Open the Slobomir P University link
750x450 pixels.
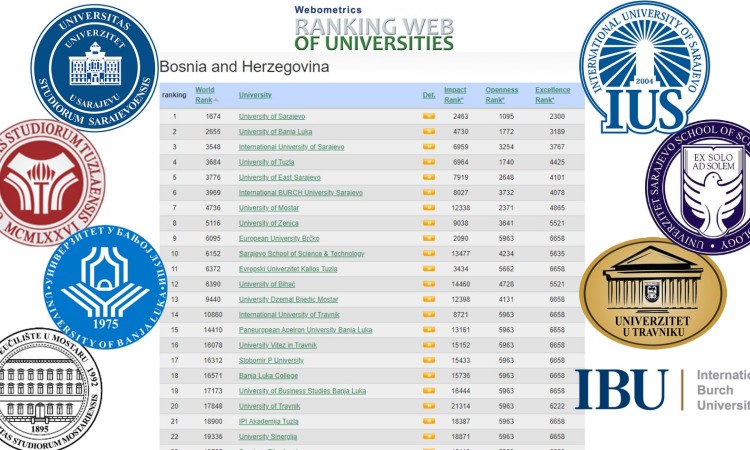tap(271, 361)
